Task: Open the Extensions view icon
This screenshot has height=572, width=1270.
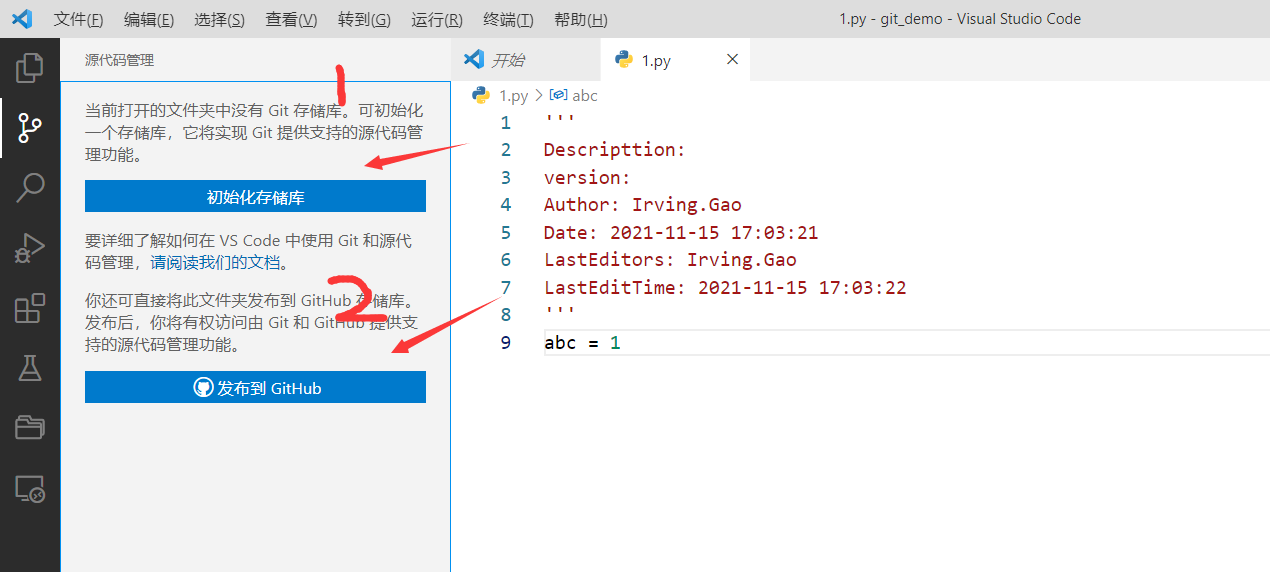Action: pos(30,308)
